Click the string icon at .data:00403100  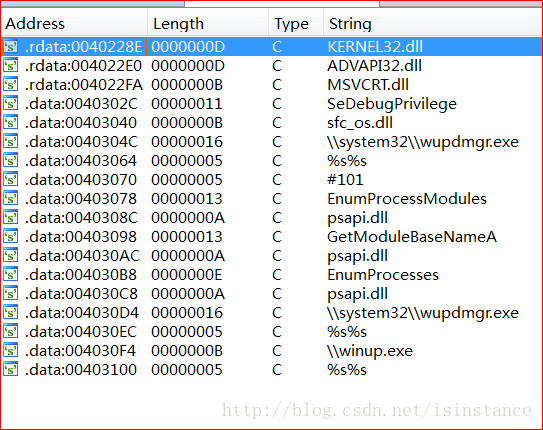(x=10, y=370)
